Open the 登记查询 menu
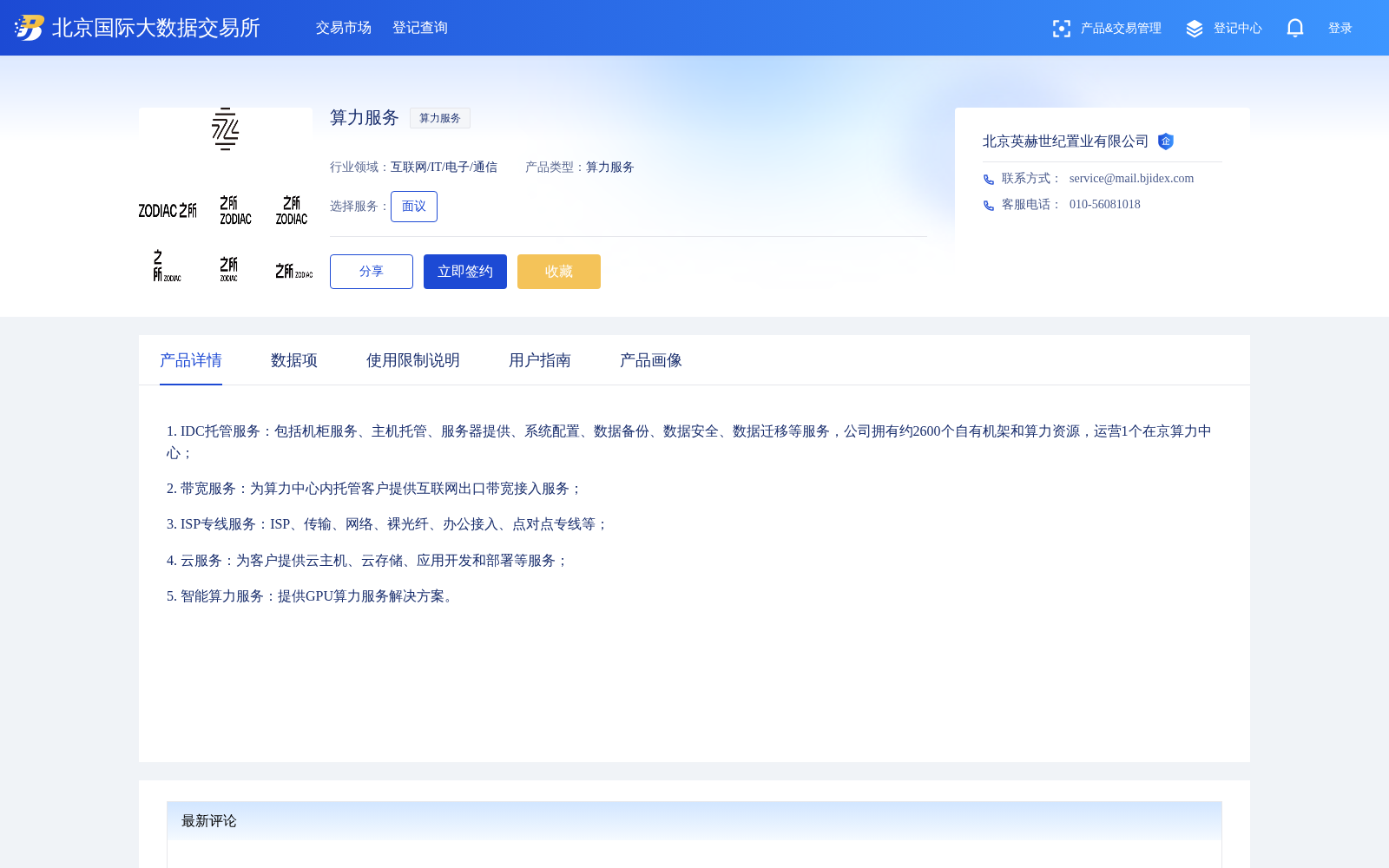Image resolution: width=1389 pixels, height=868 pixels. click(x=420, y=28)
